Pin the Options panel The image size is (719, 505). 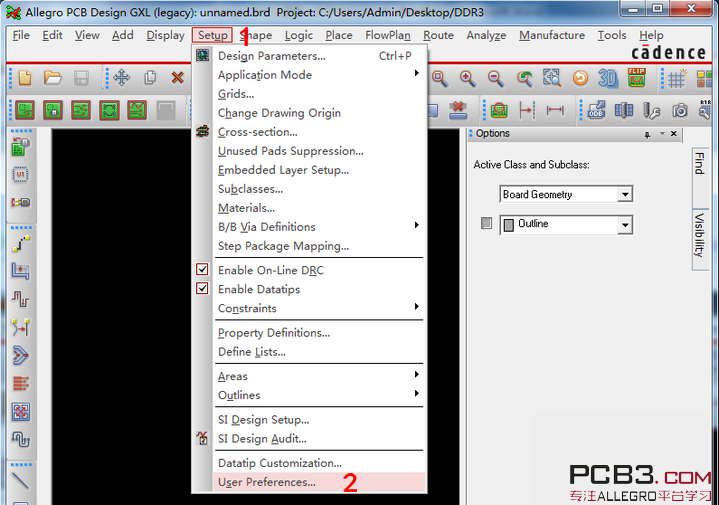647,134
